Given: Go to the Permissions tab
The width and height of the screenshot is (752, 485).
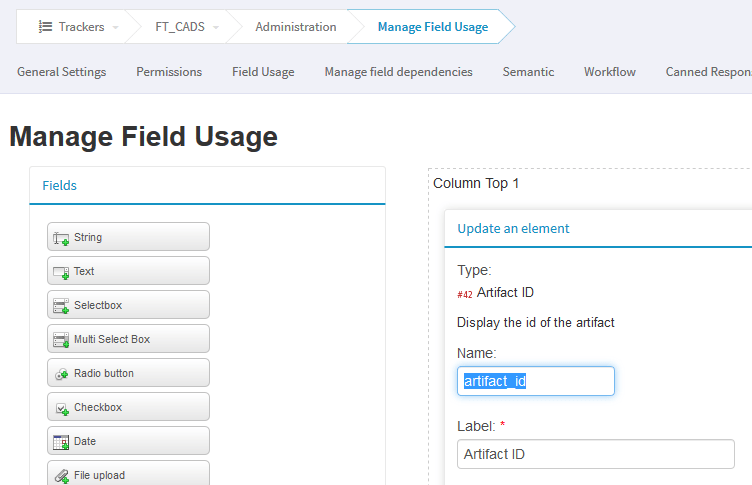Looking at the screenshot, I should 169,72.
